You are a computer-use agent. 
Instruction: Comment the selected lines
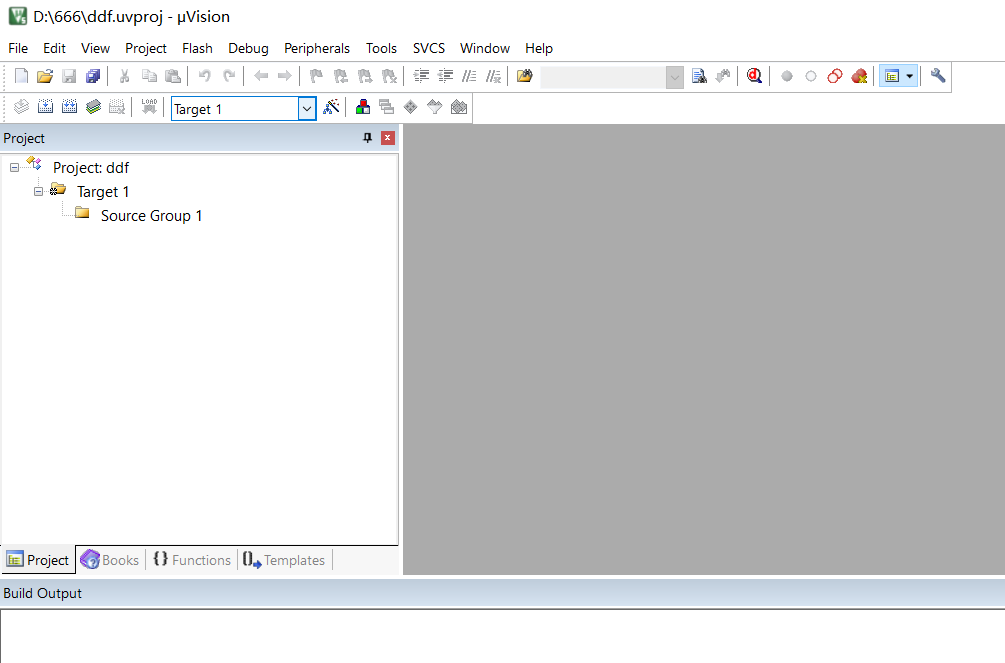[x=469, y=76]
